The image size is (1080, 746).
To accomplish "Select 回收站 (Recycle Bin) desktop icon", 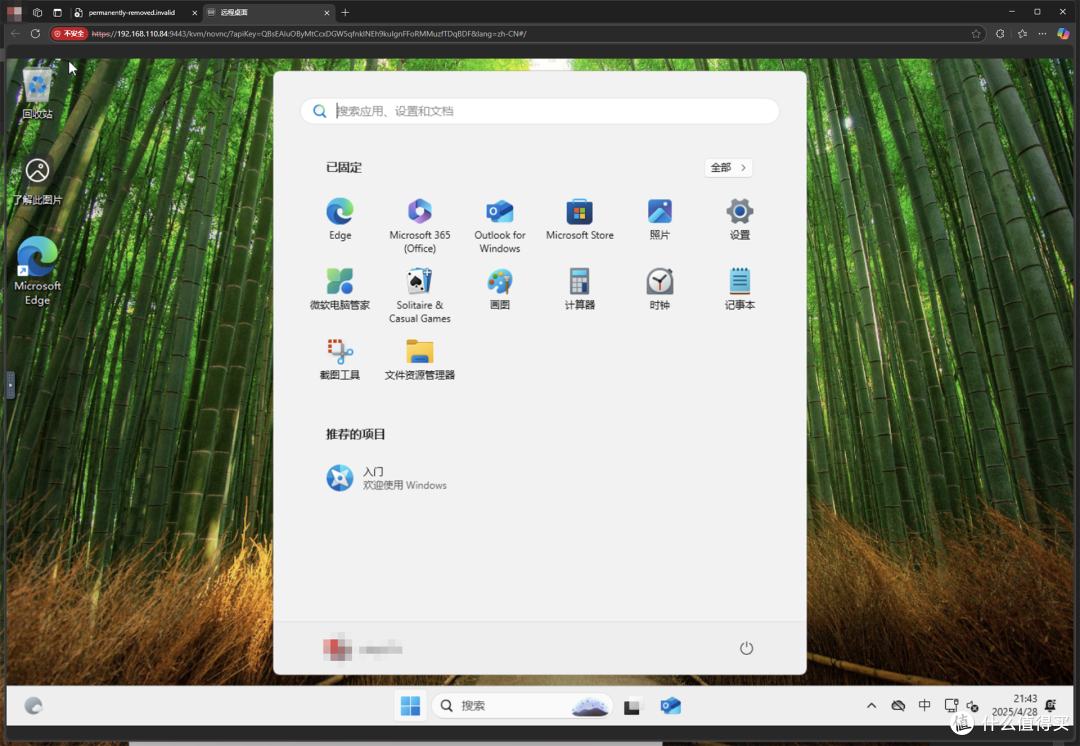I will point(37,94).
